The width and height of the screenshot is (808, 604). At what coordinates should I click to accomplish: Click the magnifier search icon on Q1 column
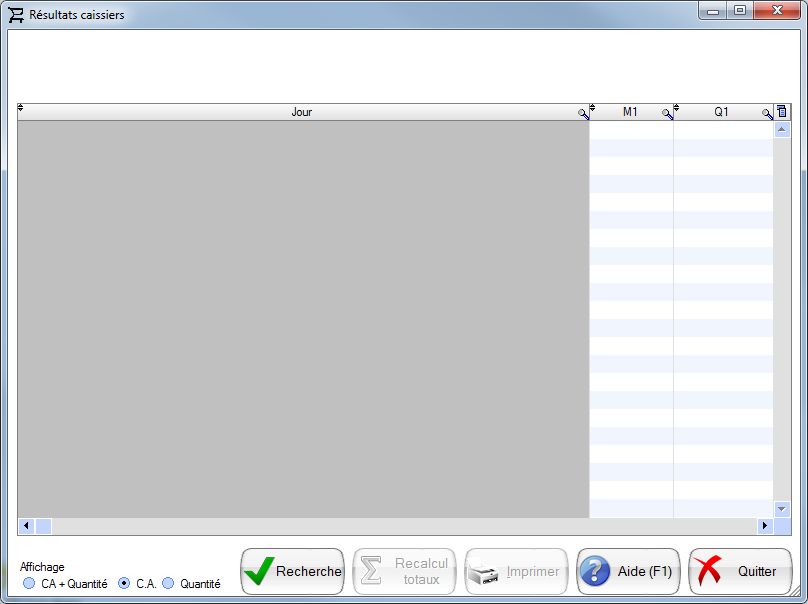click(x=766, y=113)
